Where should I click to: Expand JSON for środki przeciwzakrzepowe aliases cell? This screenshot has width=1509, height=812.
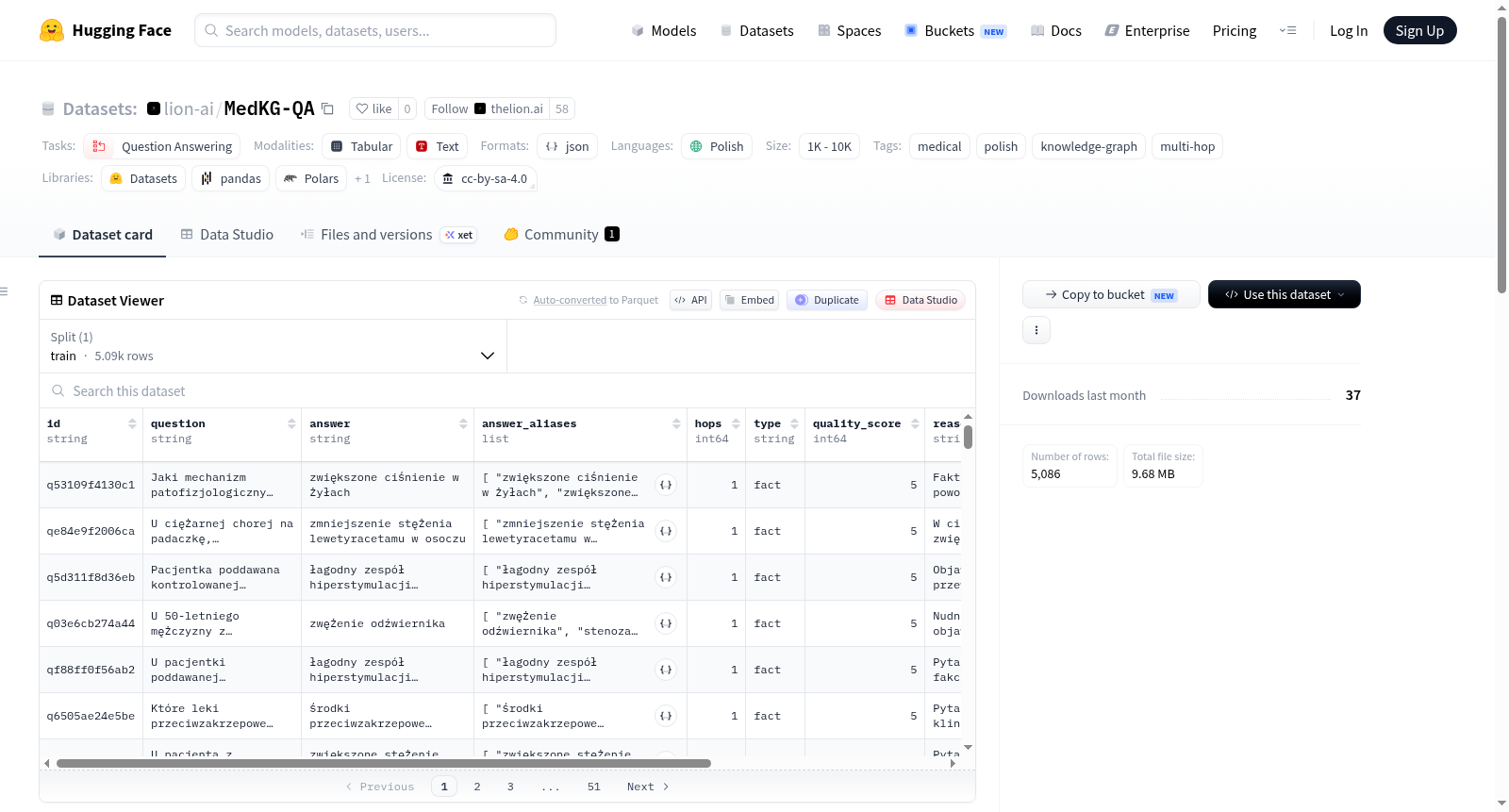click(x=666, y=716)
